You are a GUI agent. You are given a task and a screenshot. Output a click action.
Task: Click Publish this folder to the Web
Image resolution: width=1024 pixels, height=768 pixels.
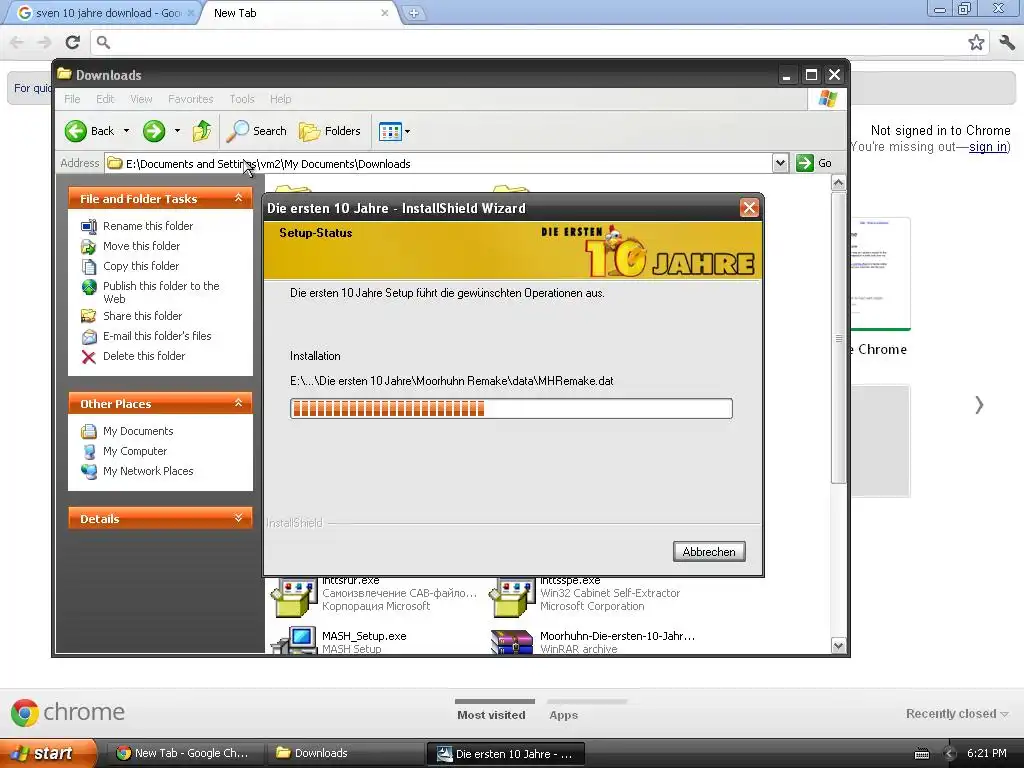point(161,293)
